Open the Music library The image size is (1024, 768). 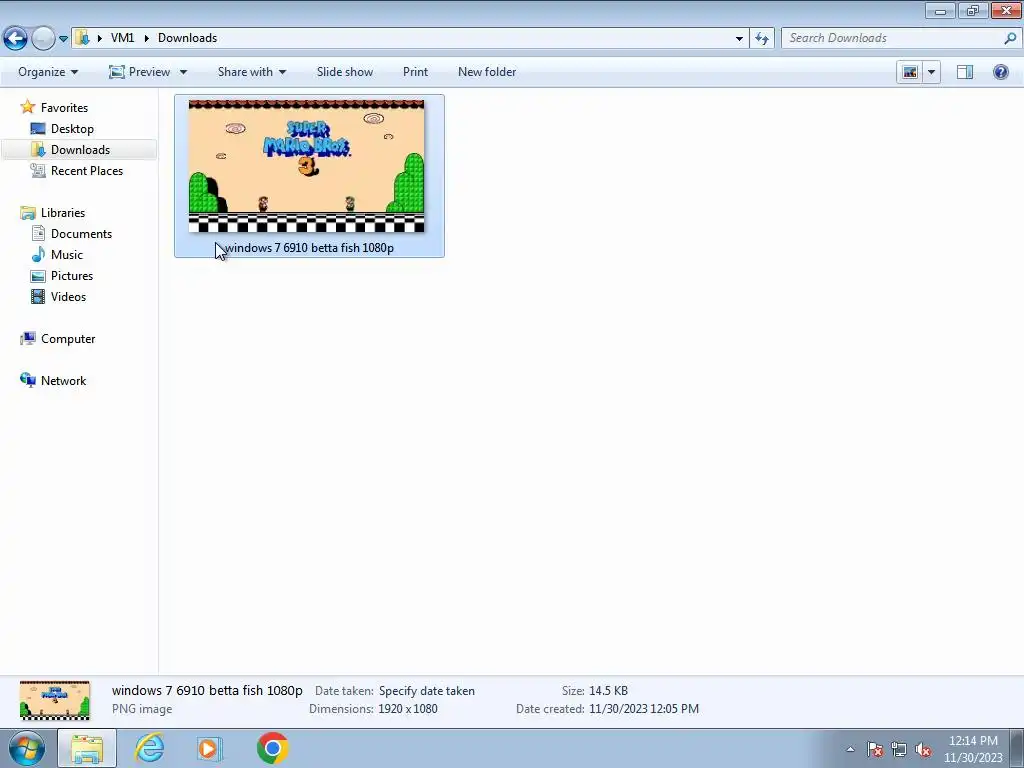coord(67,255)
